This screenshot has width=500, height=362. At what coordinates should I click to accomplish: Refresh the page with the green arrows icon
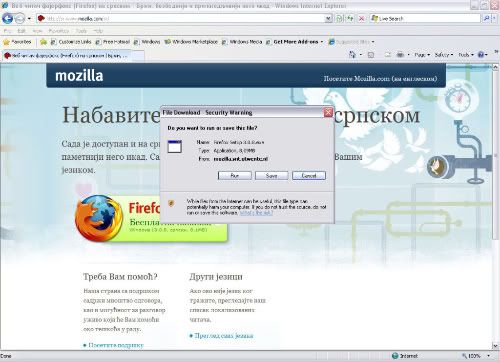click(350, 19)
